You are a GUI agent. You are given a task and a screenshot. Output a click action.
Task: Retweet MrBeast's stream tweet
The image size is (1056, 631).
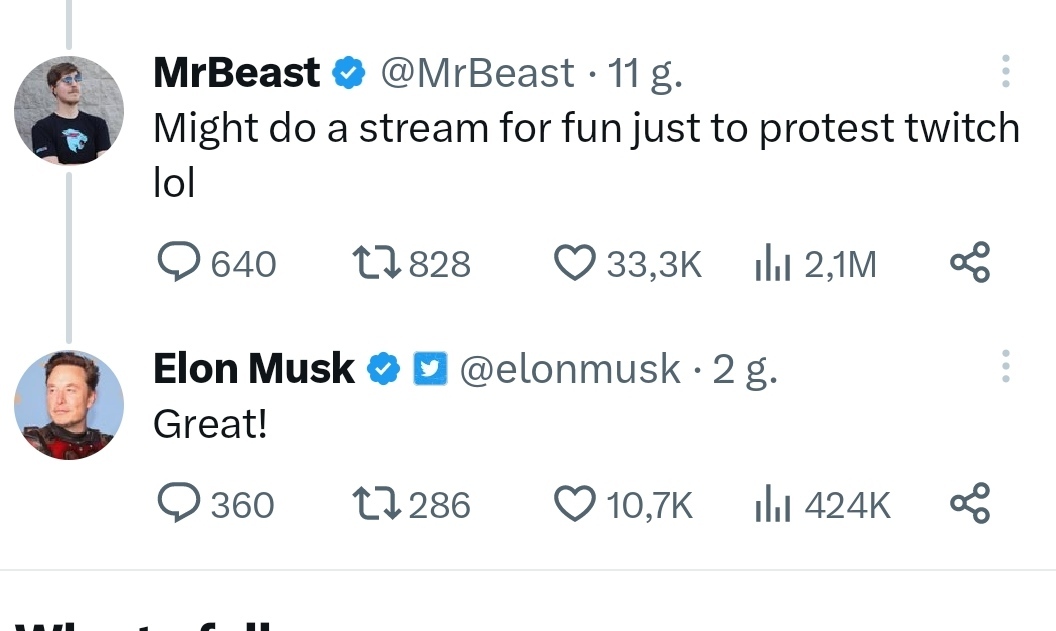coord(377,264)
